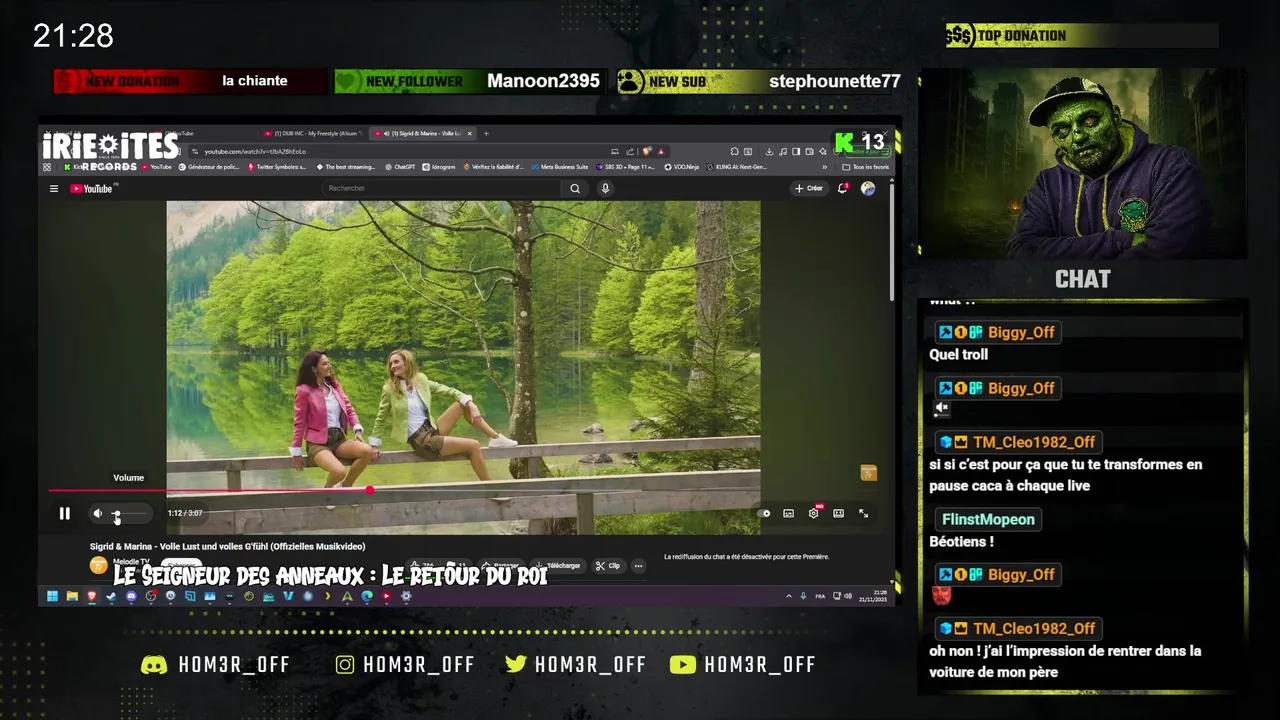Click the Télécharger button
Viewport: 1280px width, 720px height.
(x=558, y=565)
